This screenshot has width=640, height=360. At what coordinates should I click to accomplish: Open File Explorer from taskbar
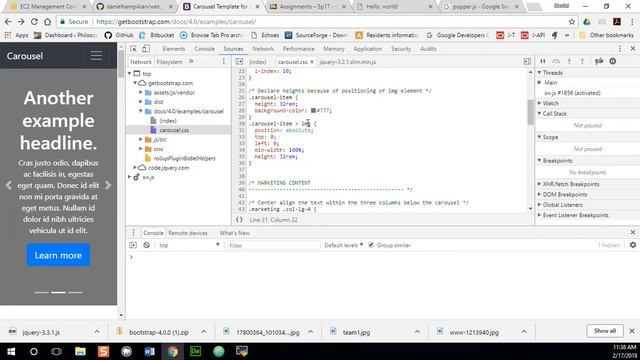click(x=80, y=351)
